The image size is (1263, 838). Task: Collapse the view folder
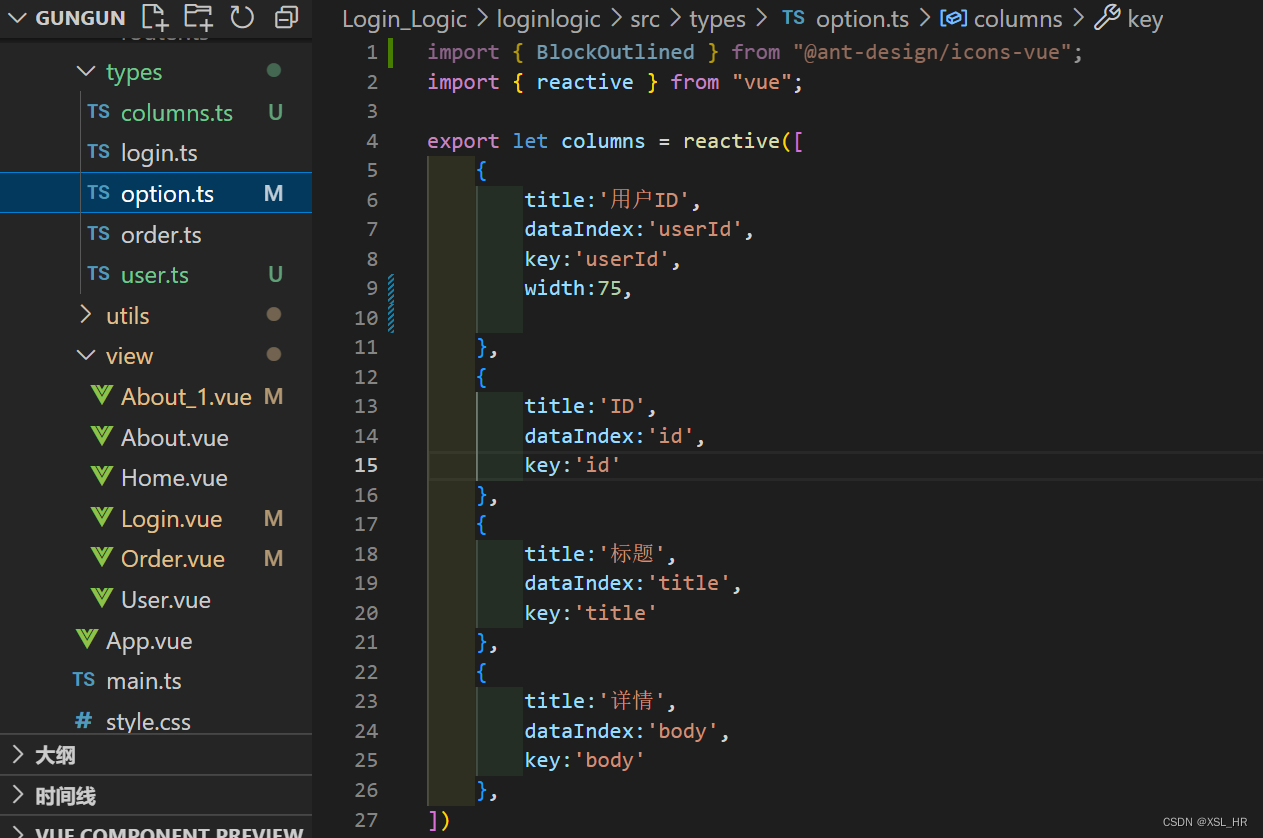pyautogui.click(x=87, y=355)
